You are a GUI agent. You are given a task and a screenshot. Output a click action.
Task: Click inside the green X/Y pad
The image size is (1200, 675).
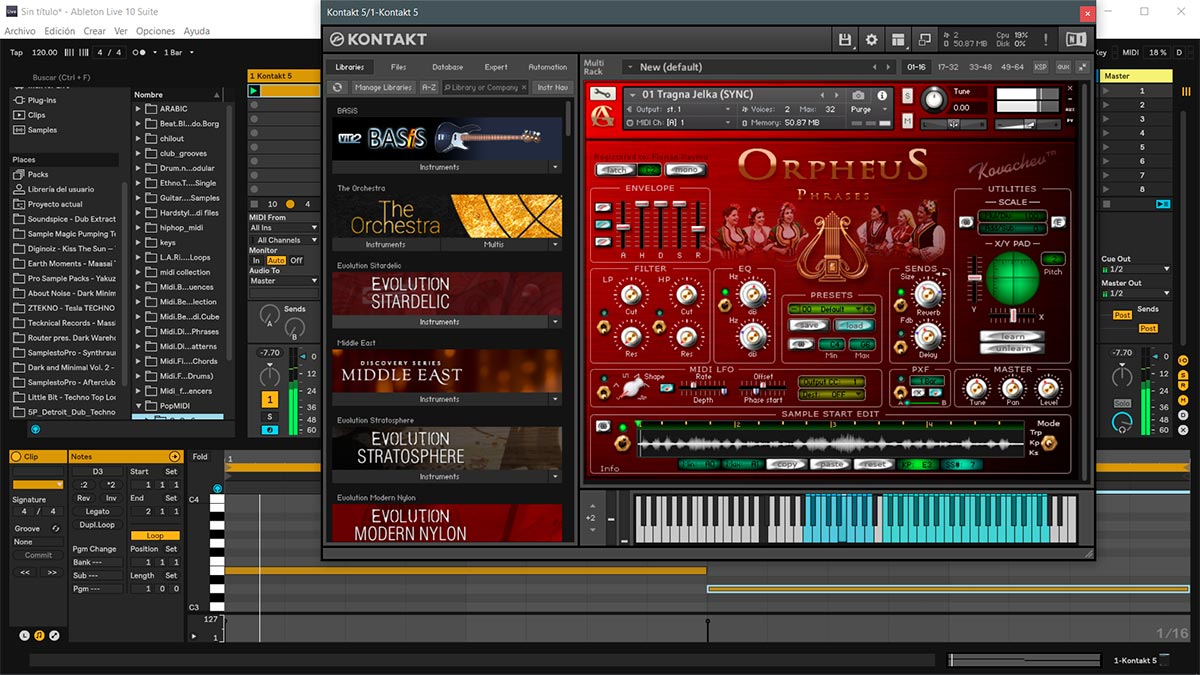click(1012, 278)
